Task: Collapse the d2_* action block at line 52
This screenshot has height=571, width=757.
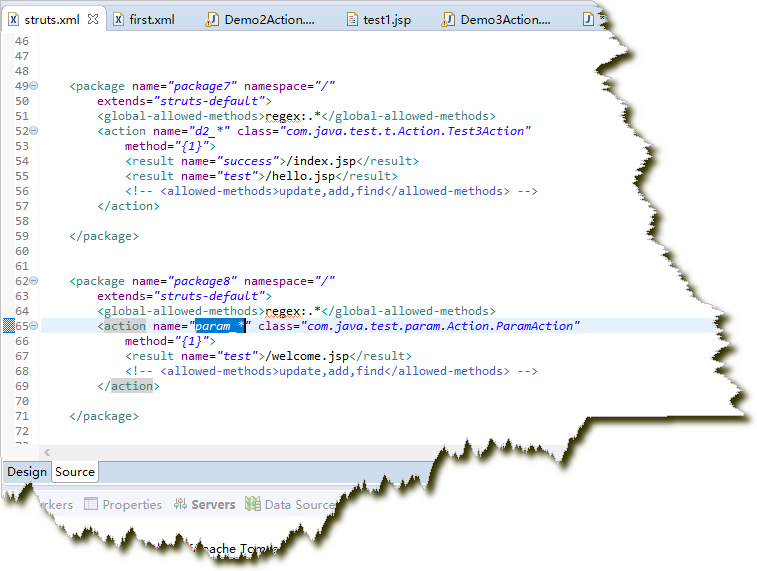Action: click(x=34, y=131)
